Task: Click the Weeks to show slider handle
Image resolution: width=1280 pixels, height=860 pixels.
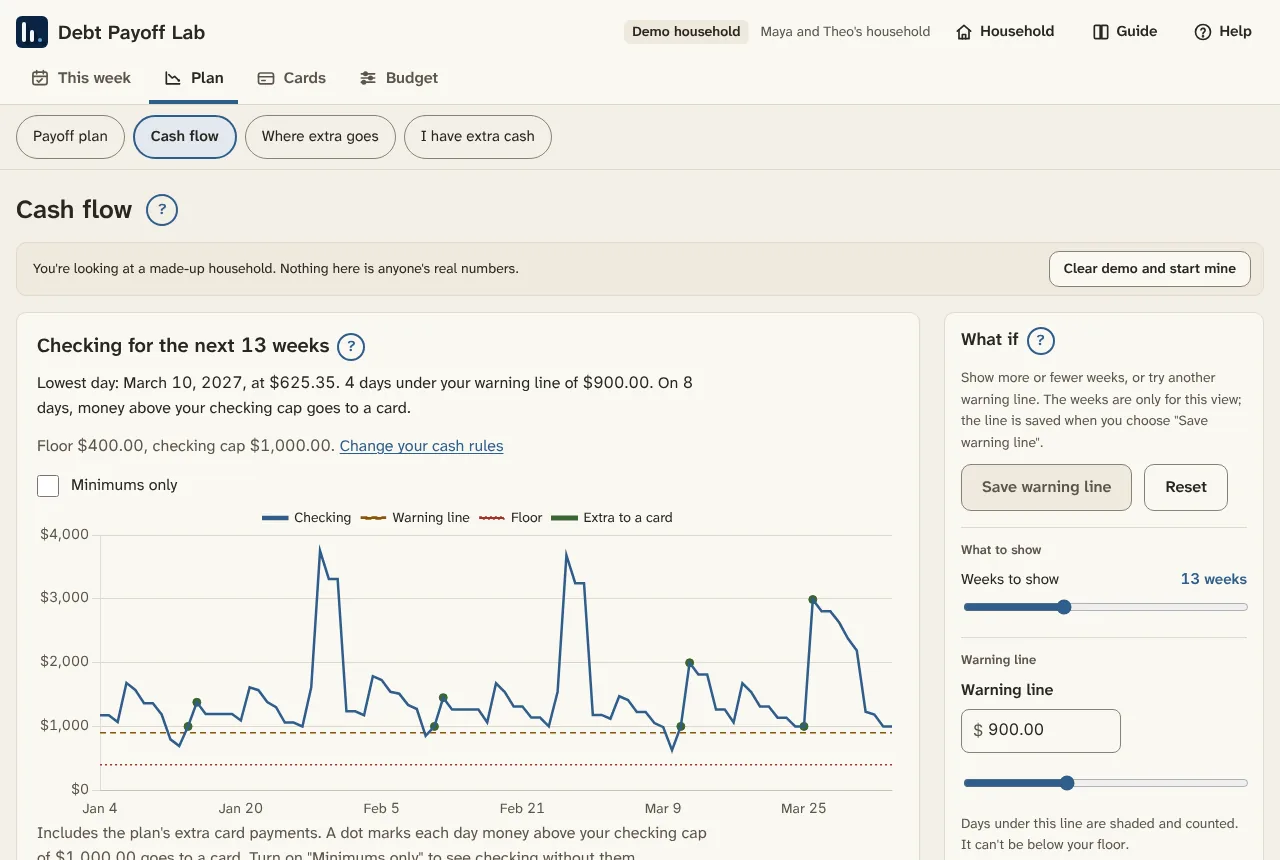Action: (x=1064, y=607)
